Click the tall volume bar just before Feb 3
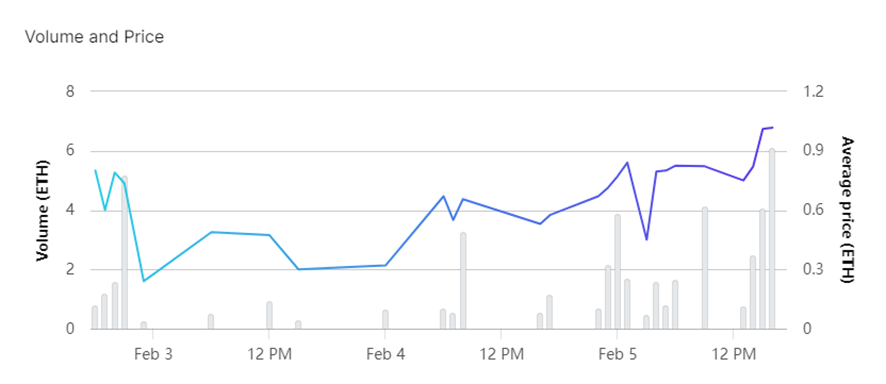Image resolution: width=886 pixels, height=384 pixels. 124,252
